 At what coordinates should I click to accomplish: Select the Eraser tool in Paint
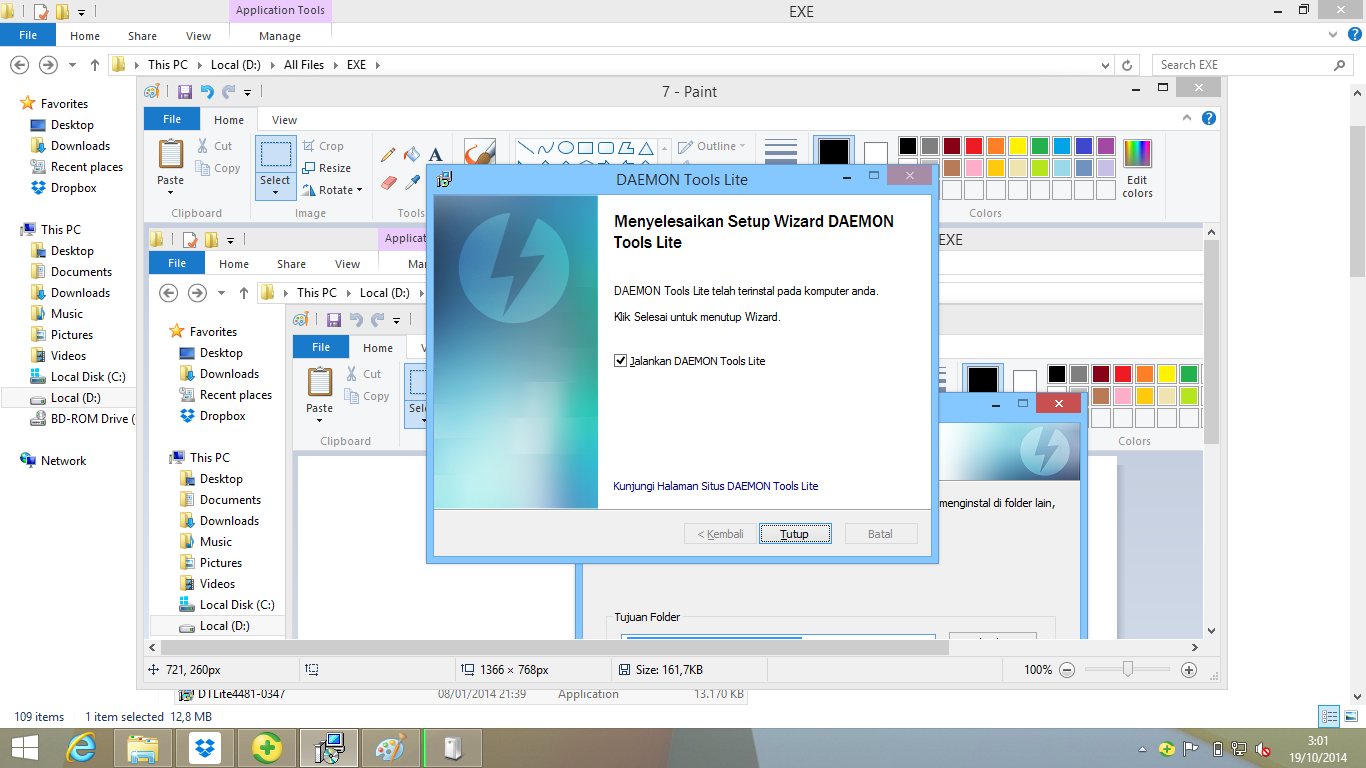pyautogui.click(x=388, y=182)
